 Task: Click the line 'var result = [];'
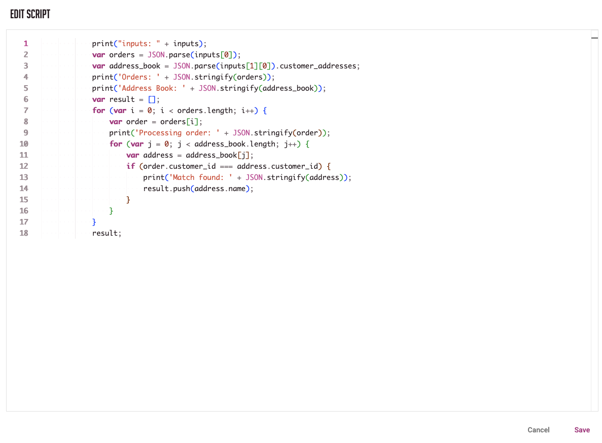click(126, 99)
